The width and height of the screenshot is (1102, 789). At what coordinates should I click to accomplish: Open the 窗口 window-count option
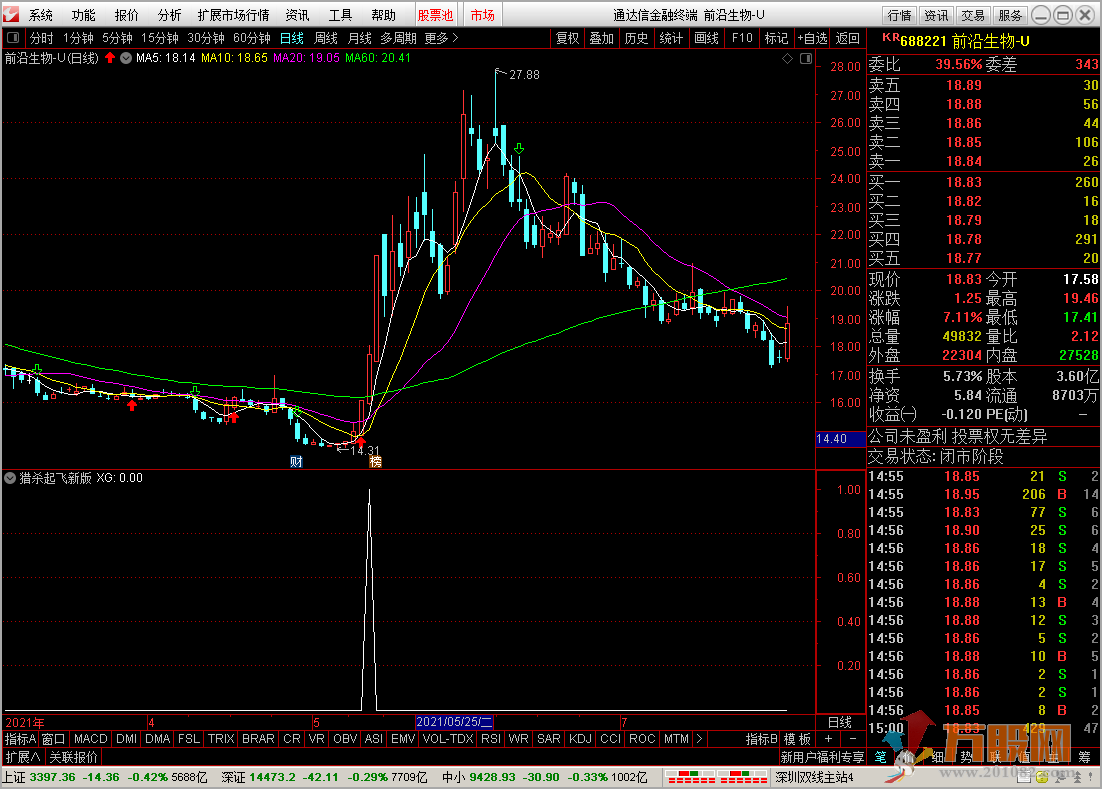(x=53, y=739)
